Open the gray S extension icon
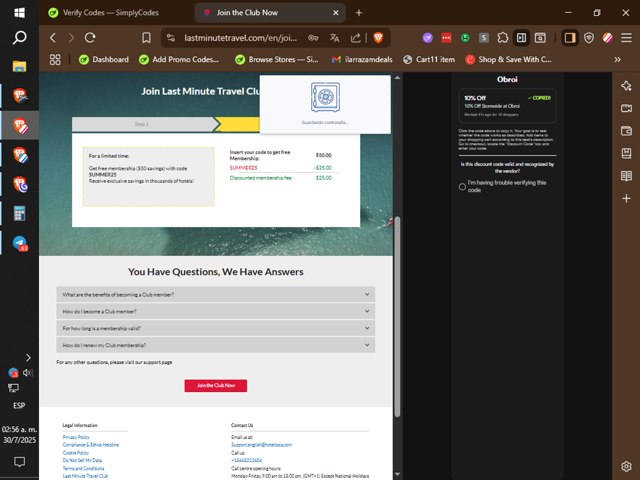 tap(484, 38)
